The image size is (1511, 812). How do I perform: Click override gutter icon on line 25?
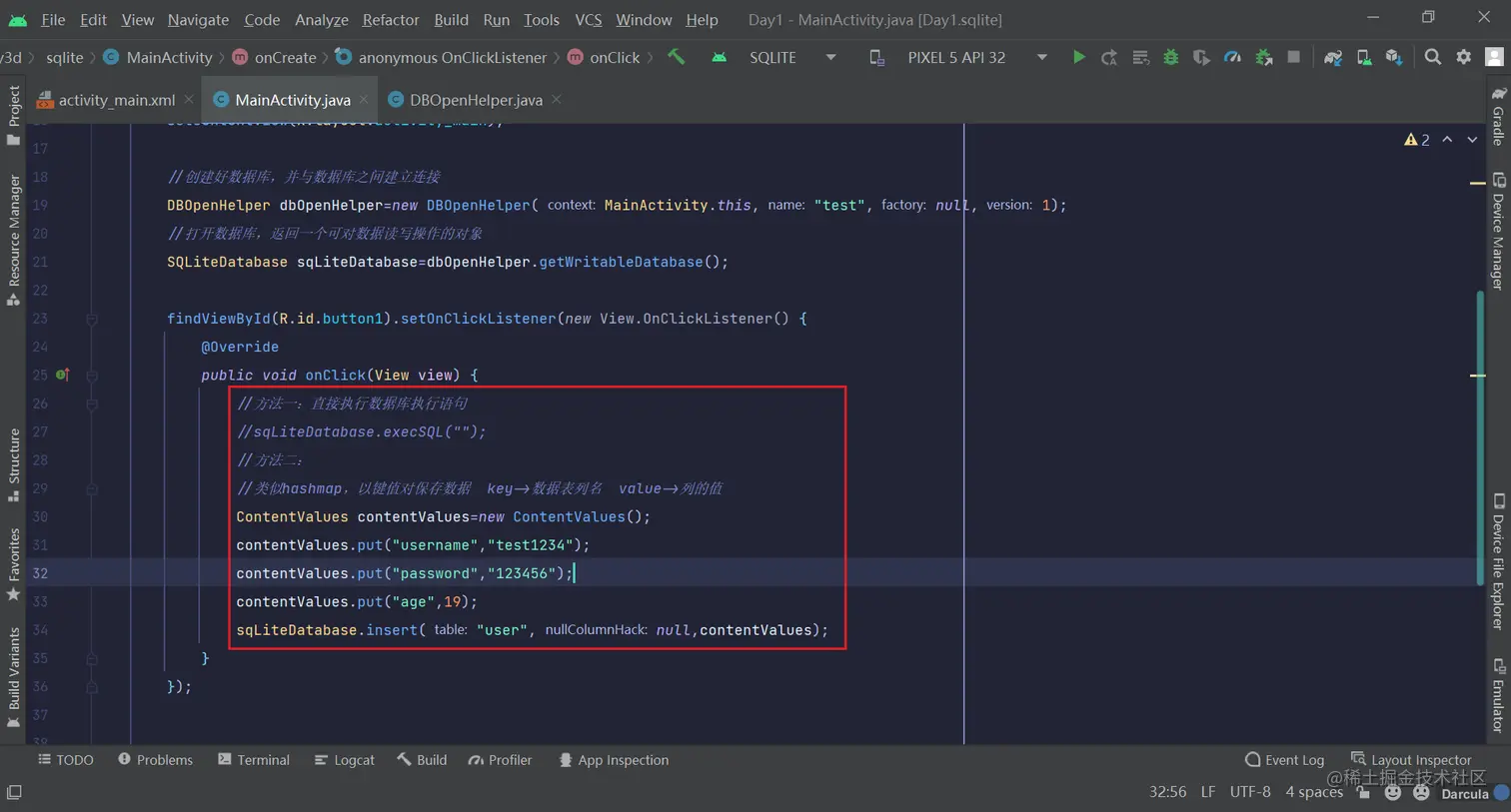coord(62,375)
